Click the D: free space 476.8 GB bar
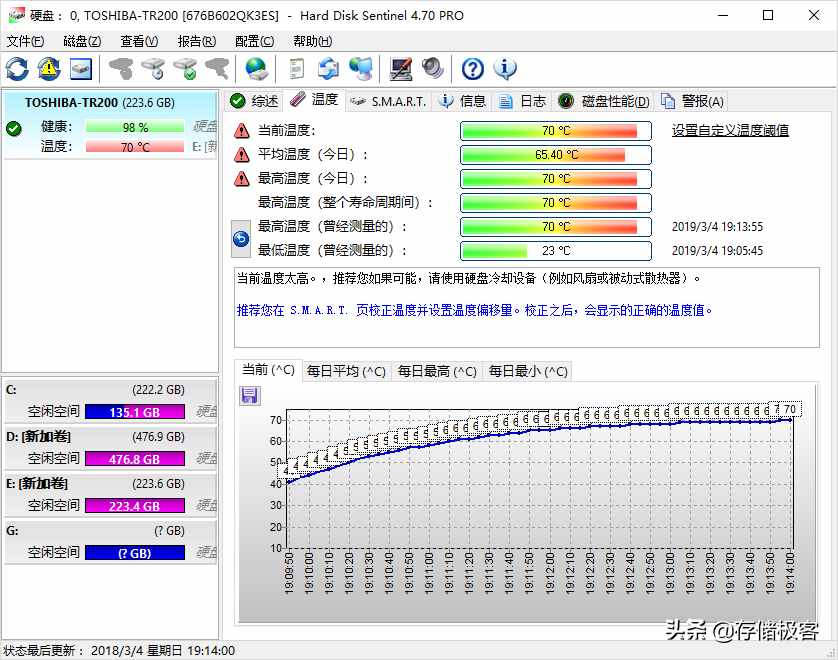This screenshot has width=838, height=660. 135,459
